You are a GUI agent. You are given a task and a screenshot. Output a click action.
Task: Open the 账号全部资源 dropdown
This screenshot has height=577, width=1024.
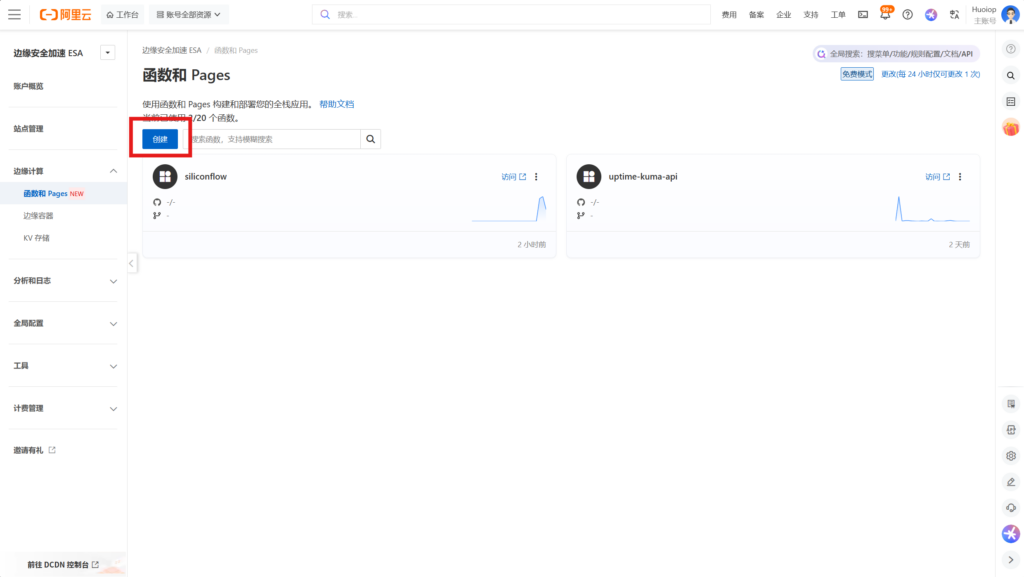tap(188, 15)
